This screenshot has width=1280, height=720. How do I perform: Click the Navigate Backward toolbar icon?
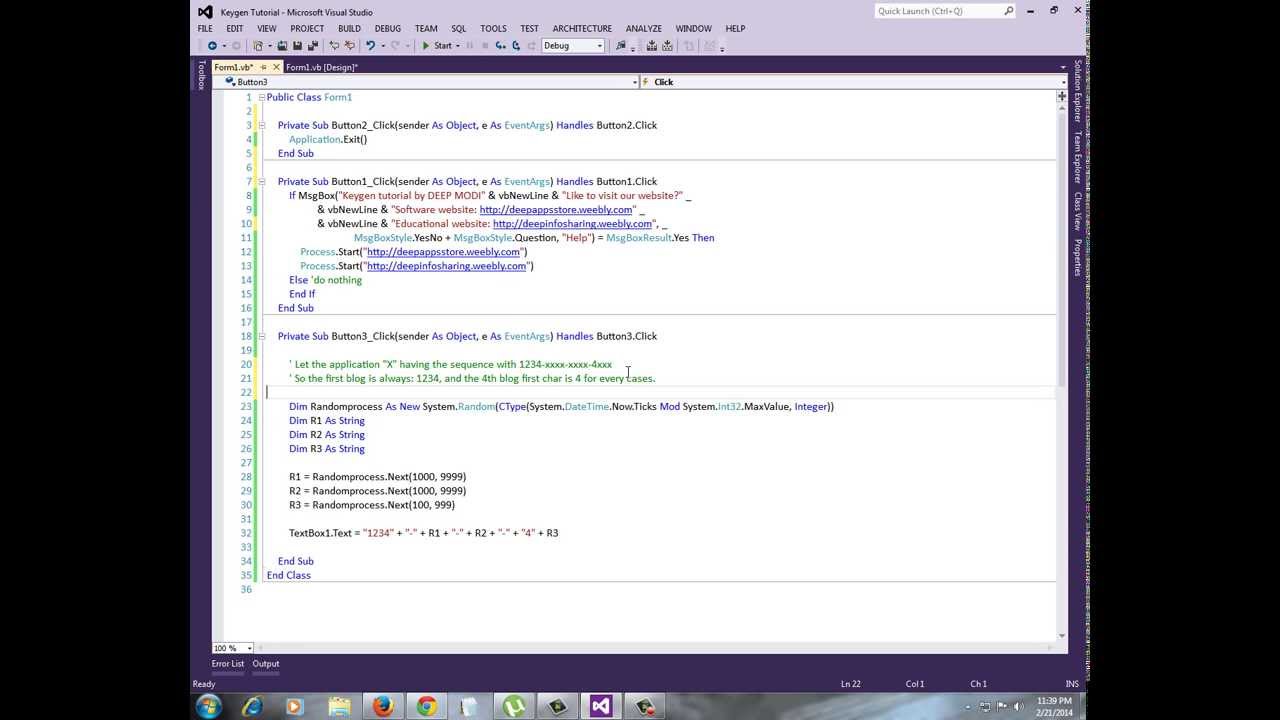click(211, 45)
